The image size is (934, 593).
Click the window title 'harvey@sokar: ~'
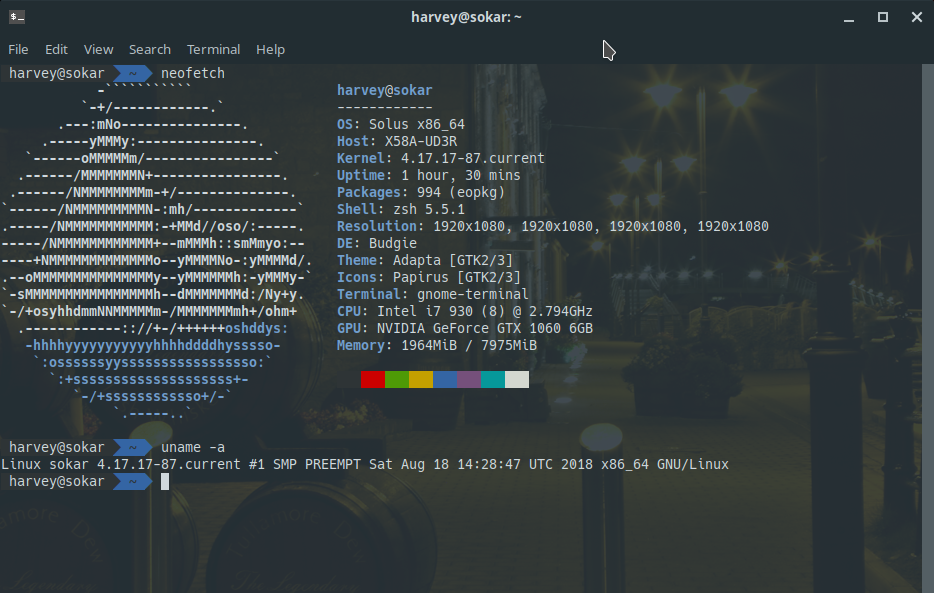tap(466, 17)
